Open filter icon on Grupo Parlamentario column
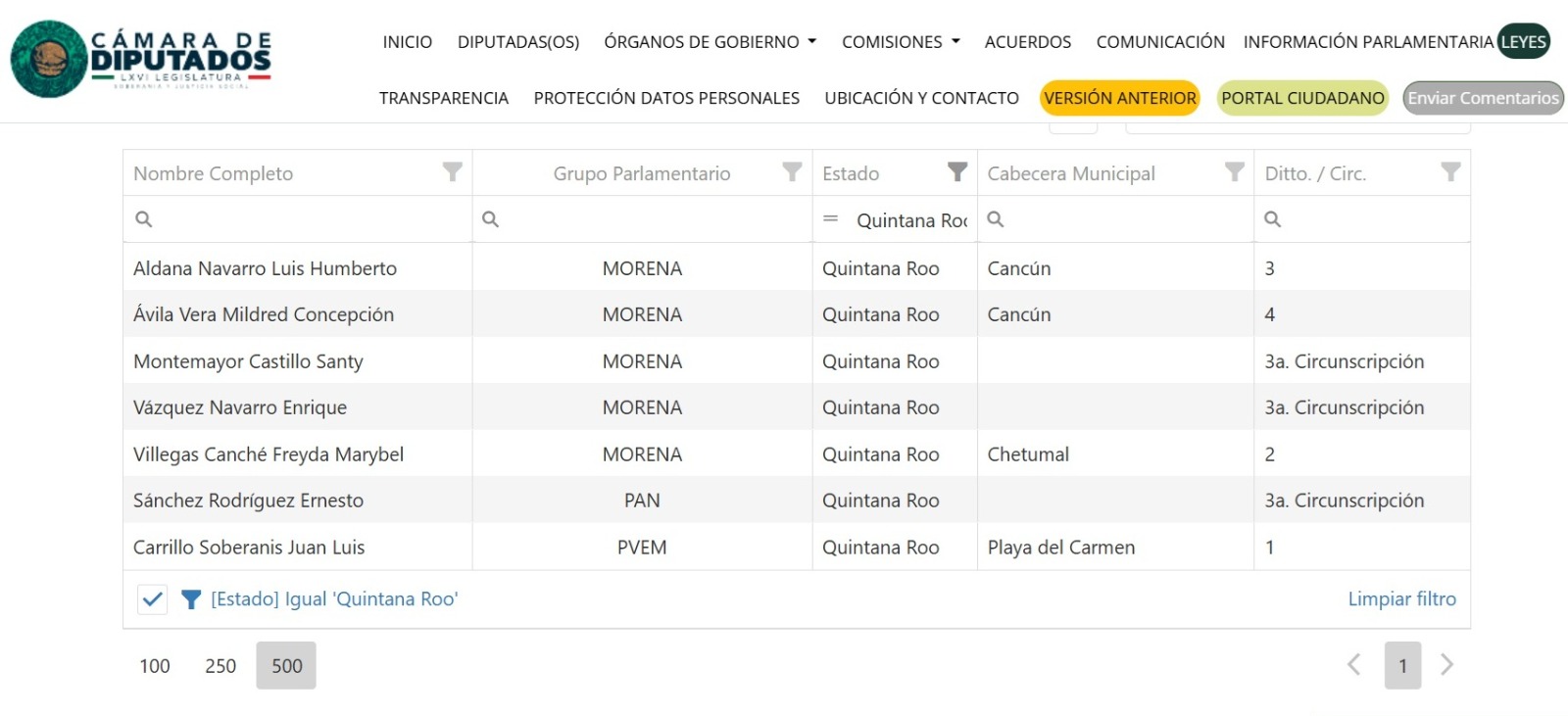The height and width of the screenshot is (716, 1568). [x=792, y=172]
